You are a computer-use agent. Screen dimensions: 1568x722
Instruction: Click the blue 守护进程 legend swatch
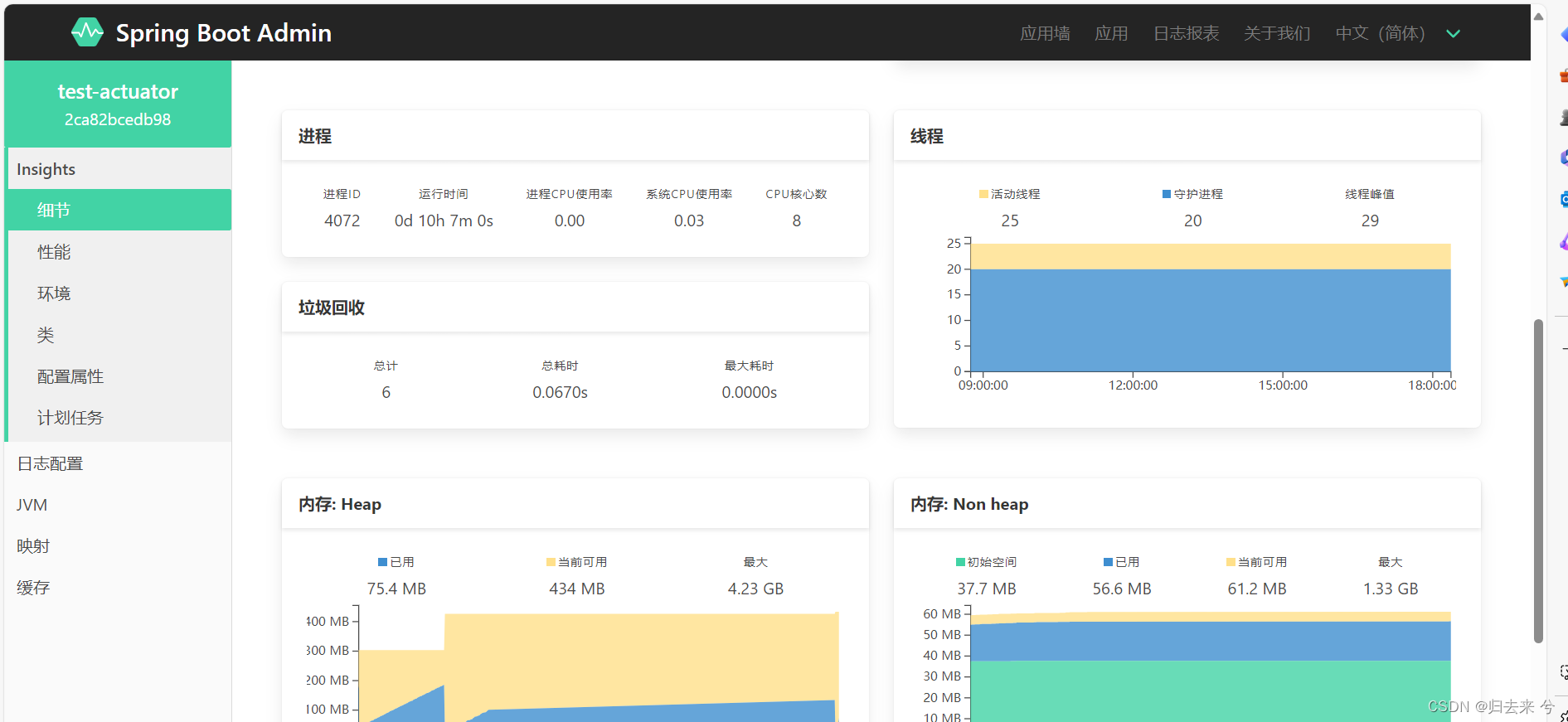(x=1167, y=194)
